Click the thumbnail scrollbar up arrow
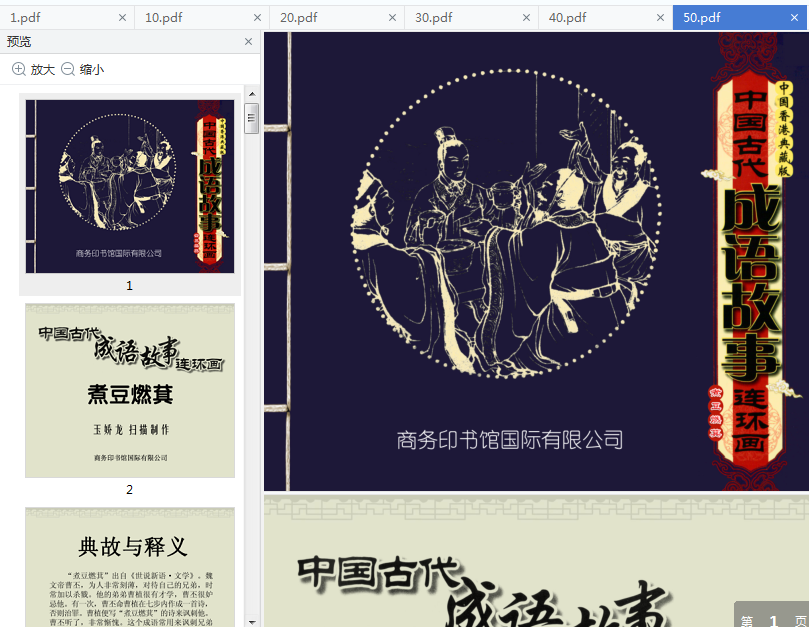This screenshot has height=627, width=809. (x=252, y=94)
